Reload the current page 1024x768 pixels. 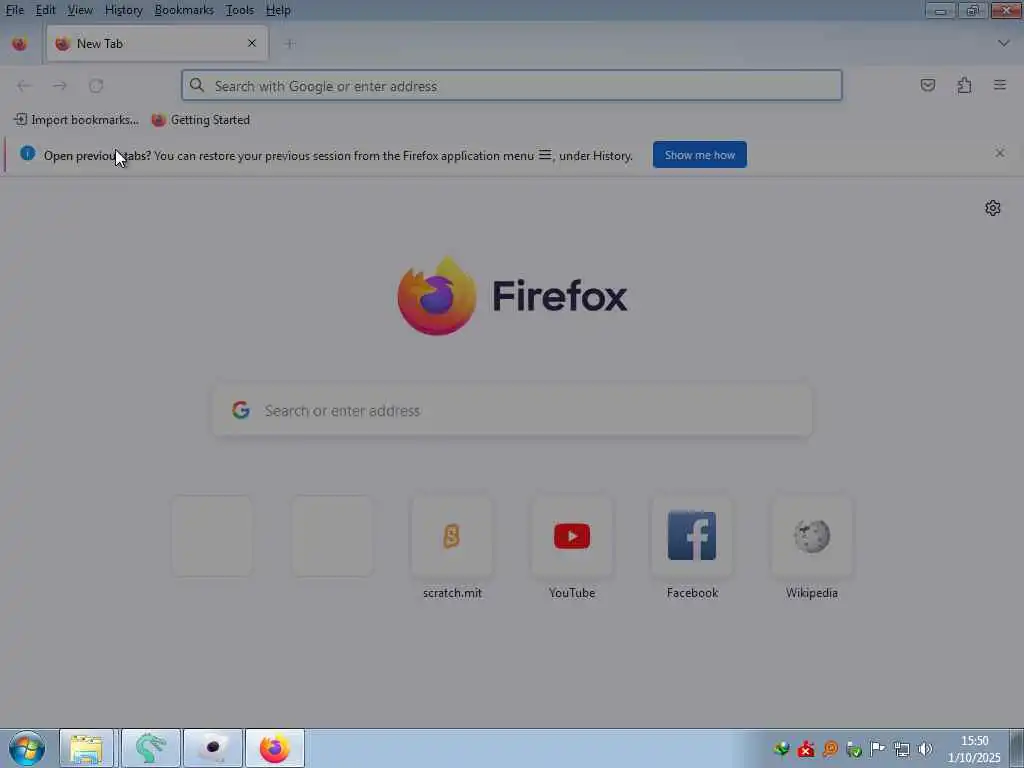coord(96,86)
